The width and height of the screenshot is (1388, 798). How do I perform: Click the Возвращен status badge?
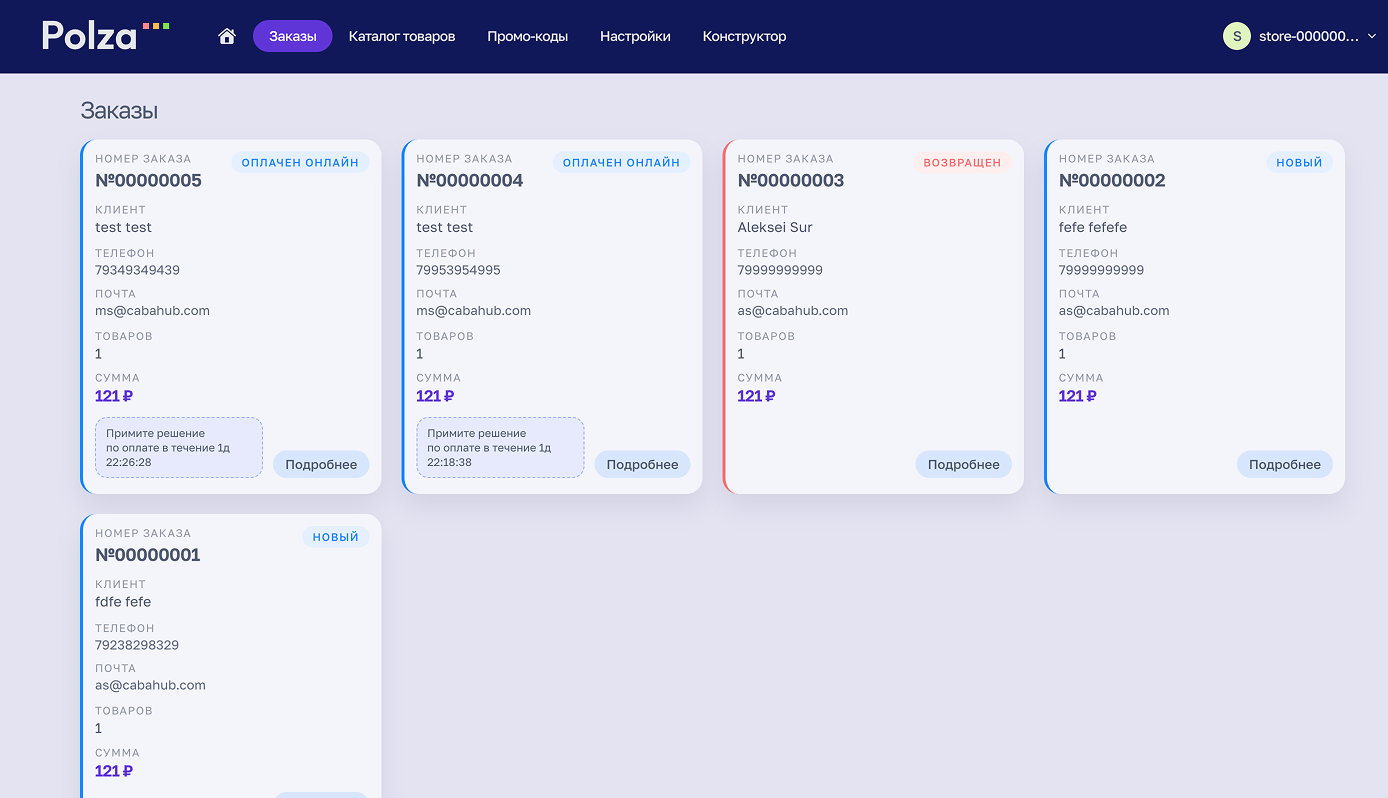coord(962,162)
